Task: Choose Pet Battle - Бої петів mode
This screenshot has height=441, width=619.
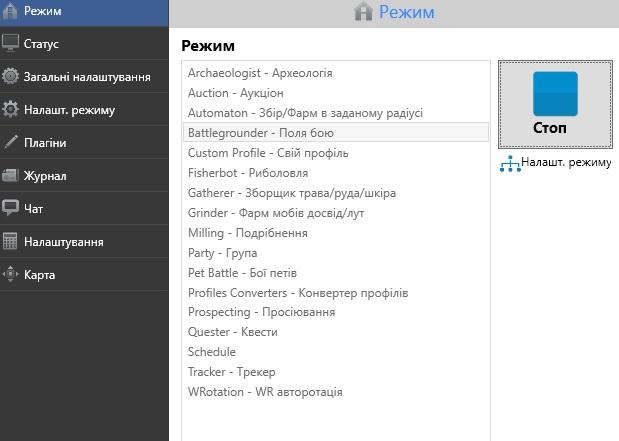Action: [x=242, y=273]
